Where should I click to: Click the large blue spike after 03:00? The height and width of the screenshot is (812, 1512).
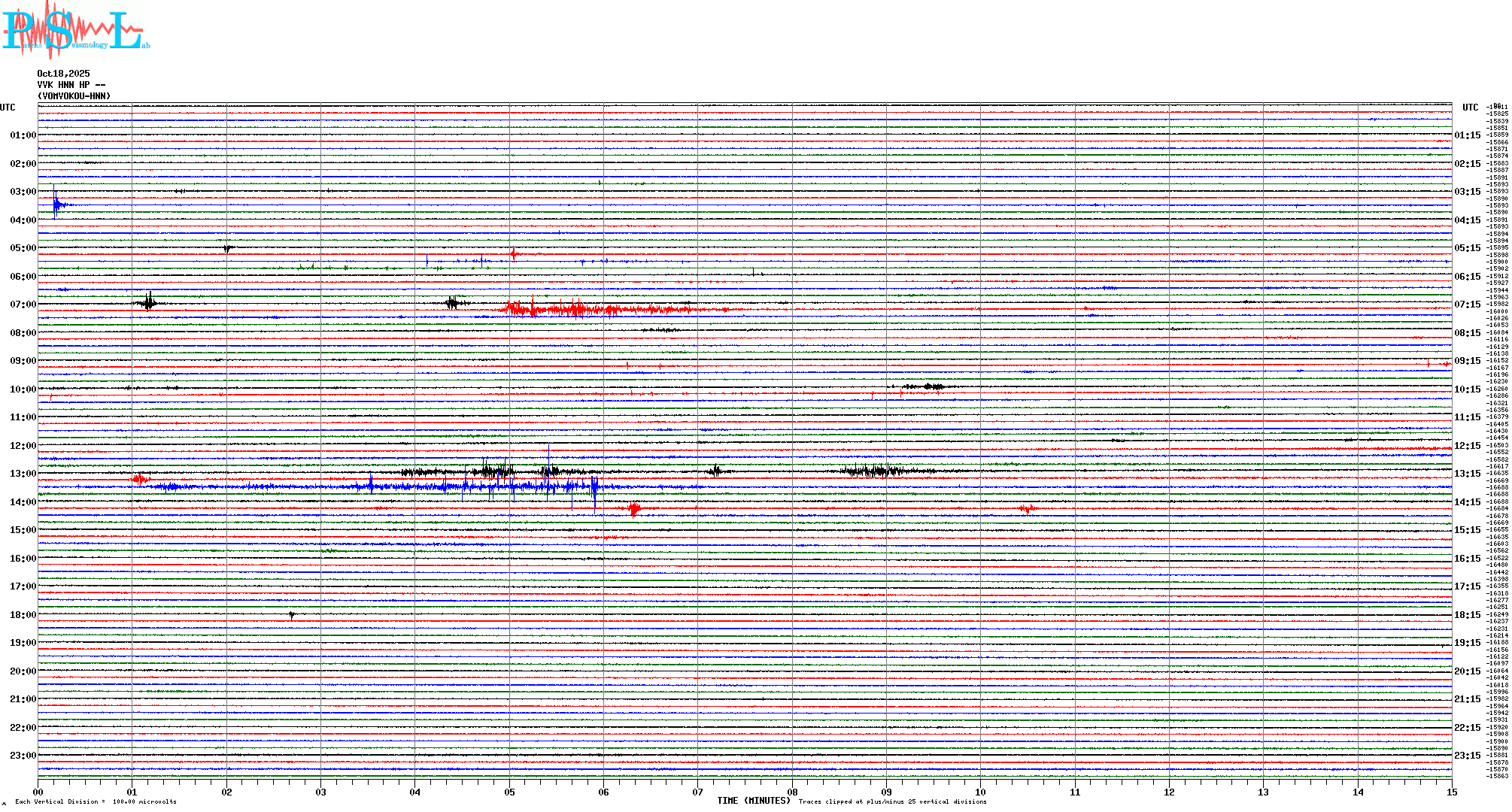[56, 204]
